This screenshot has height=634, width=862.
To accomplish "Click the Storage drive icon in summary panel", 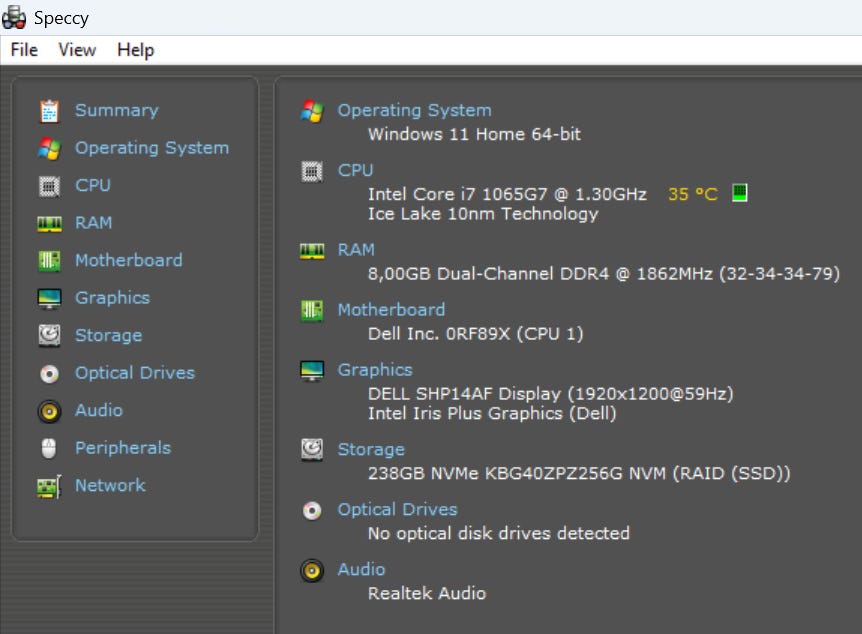I will tap(312, 450).
